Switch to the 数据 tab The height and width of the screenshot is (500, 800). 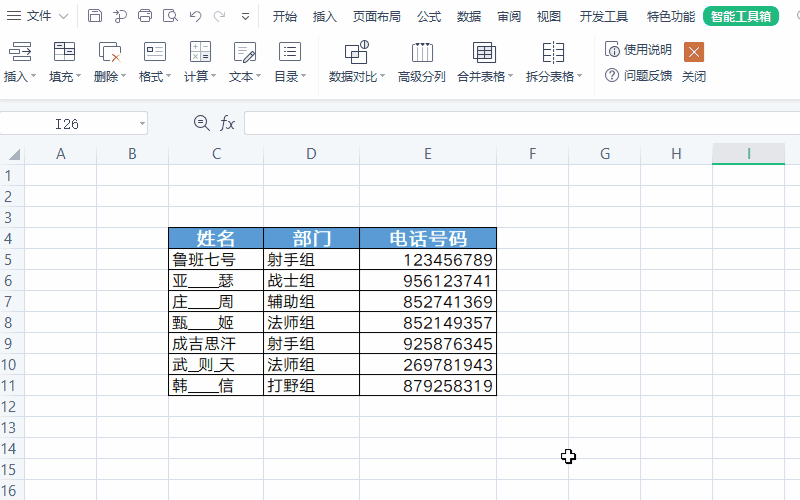coord(469,17)
